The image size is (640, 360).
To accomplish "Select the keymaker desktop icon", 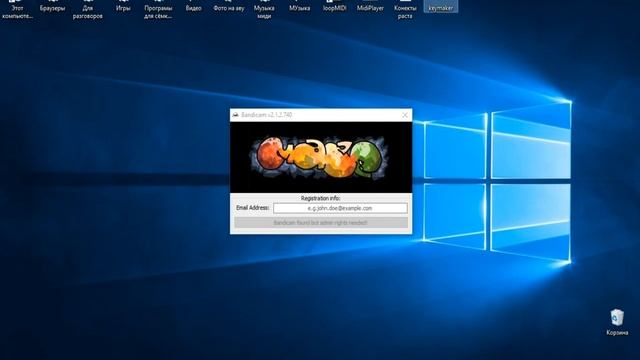I will [x=441, y=7].
